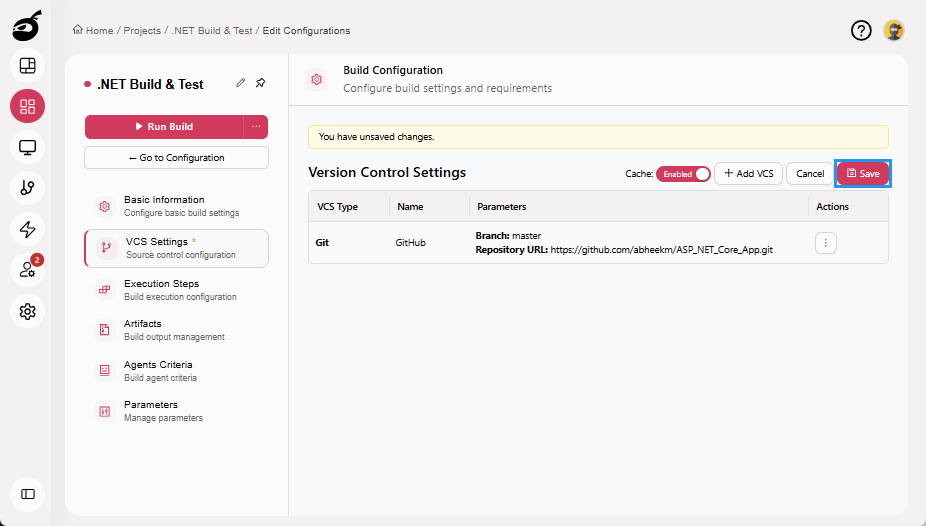The image size is (926, 526).
Task: Open the agents monitor icon in sidebar
Action: (x=27, y=147)
